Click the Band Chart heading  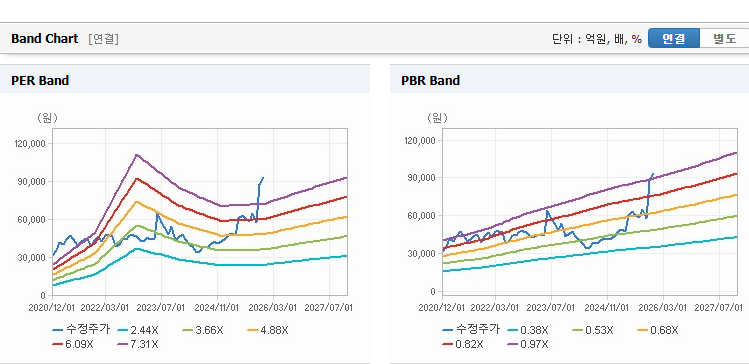tap(44, 39)
